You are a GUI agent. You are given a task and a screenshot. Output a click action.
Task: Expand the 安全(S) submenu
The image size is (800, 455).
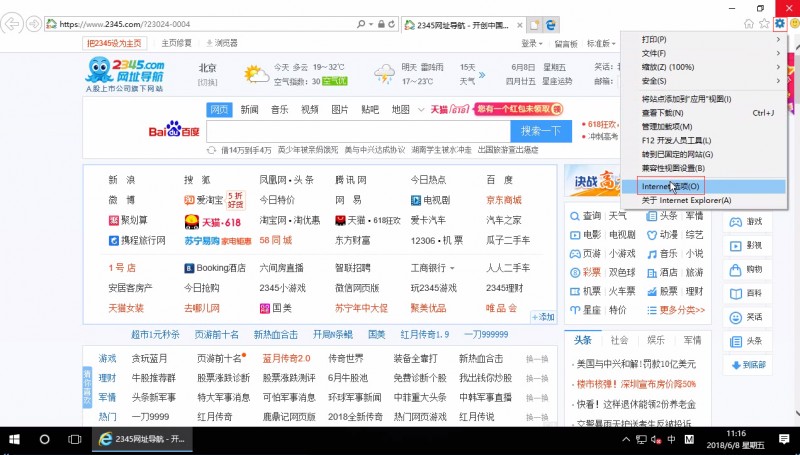pyautogui.click(x=703, y=81)
